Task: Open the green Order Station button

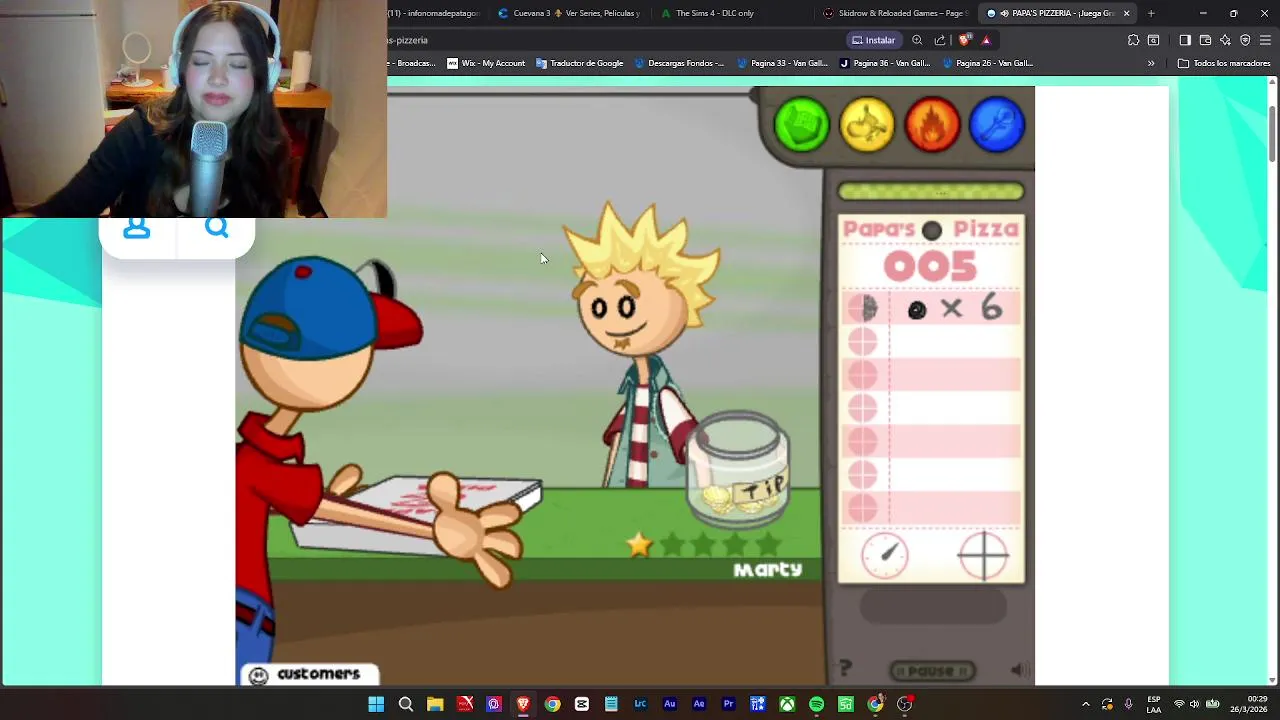Action: pyautogui.click(x=802, y=124)
